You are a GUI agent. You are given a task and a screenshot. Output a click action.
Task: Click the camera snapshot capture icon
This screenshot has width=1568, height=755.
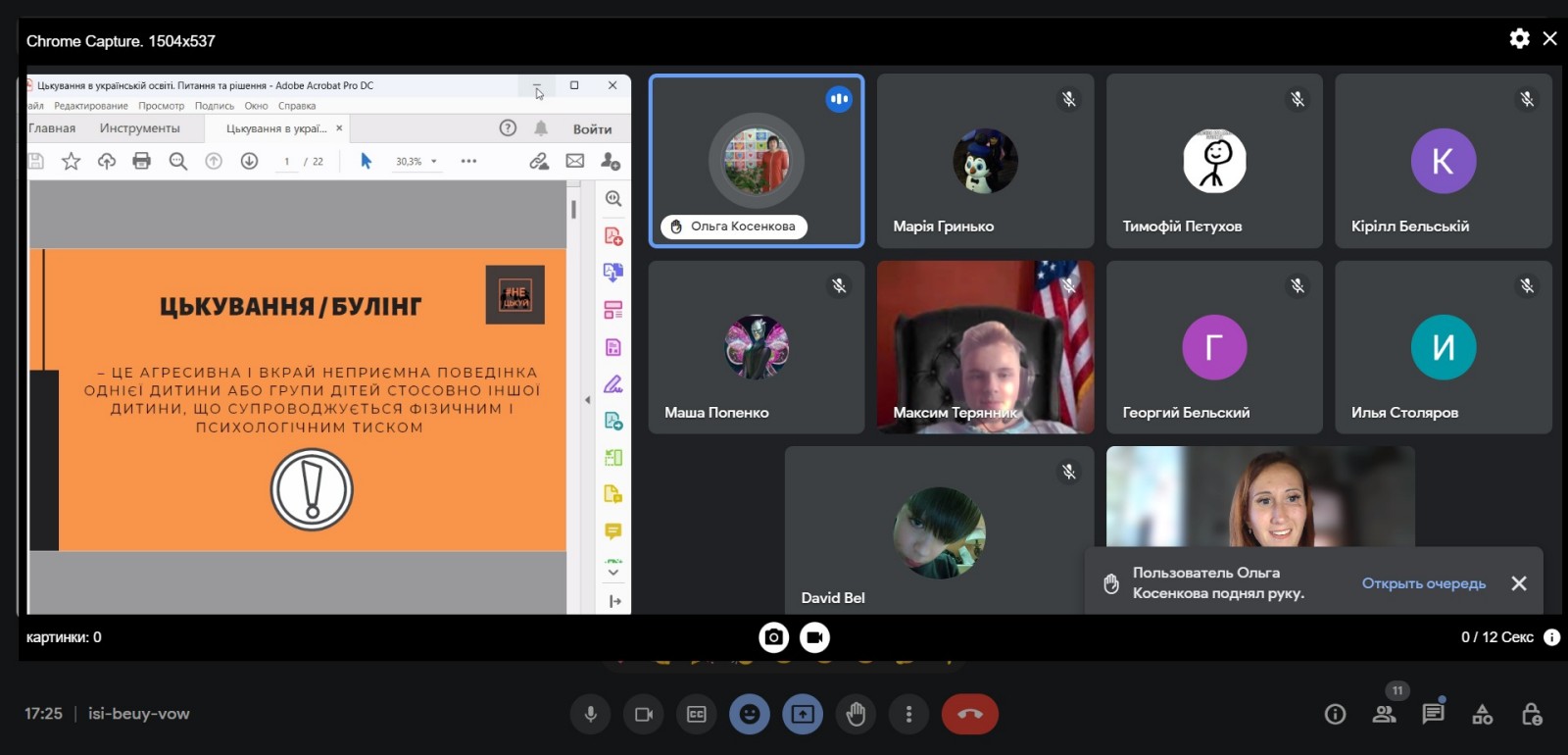click(x=773, y=637)
